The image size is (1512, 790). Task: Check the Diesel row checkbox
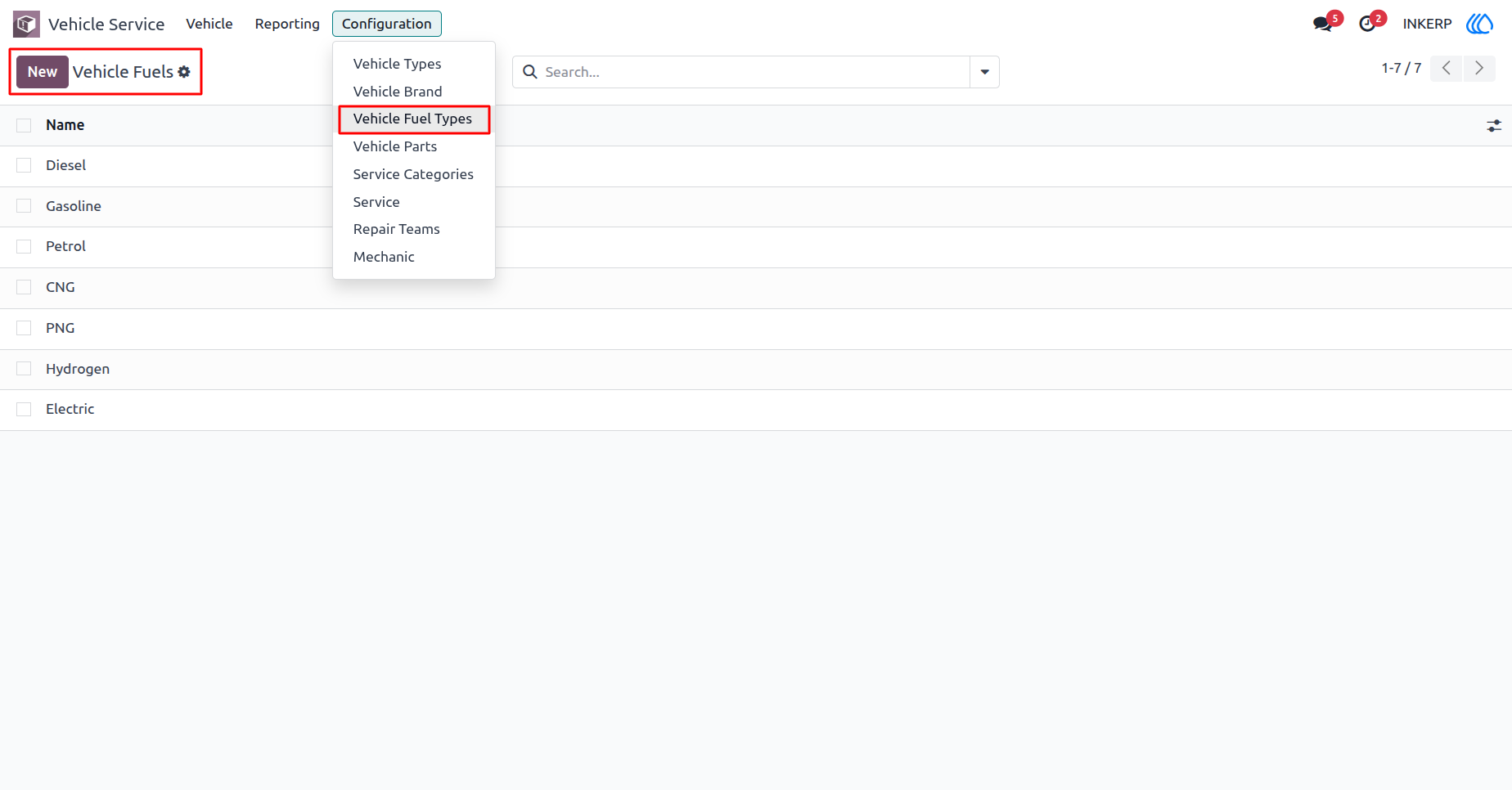coord(24,165)
